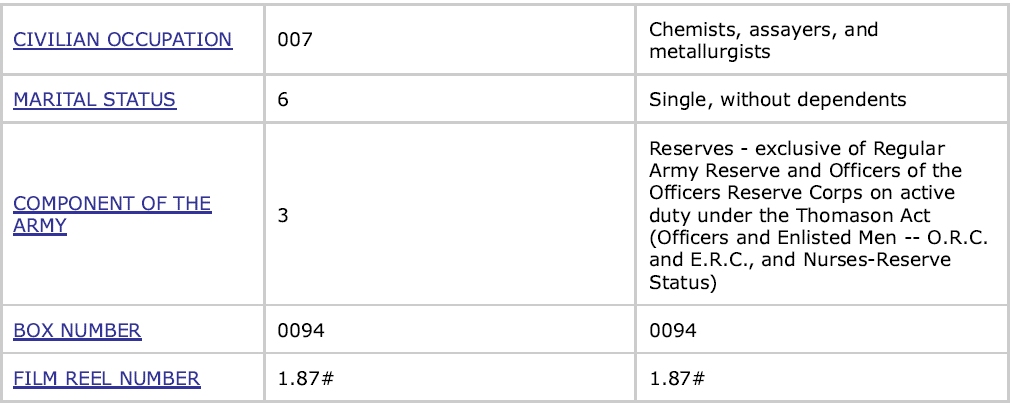Viewport: 1012px width, 419px height.
Task: Open the BOX NUMBER field link
Action: [76, 330]
